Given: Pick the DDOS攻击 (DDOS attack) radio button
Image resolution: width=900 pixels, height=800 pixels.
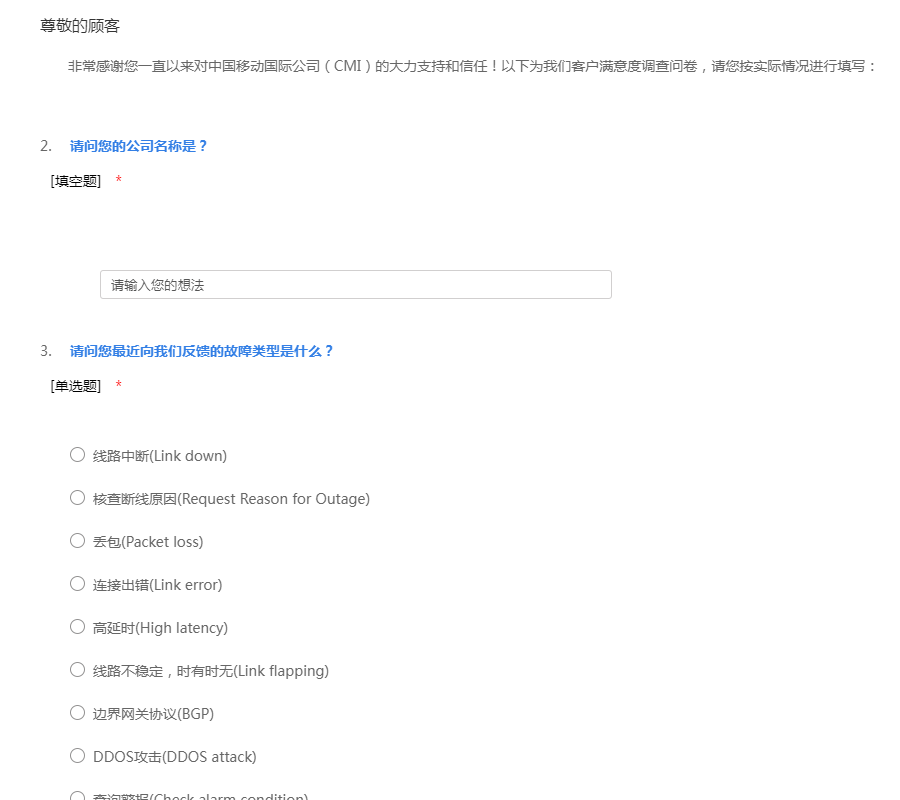Looking at the screenshot, I should coord(77,756).
